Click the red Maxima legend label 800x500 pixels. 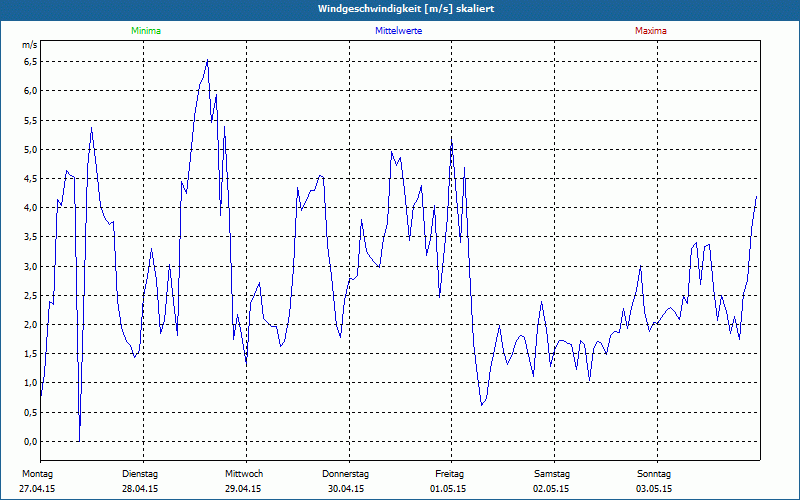click(651, 31)
